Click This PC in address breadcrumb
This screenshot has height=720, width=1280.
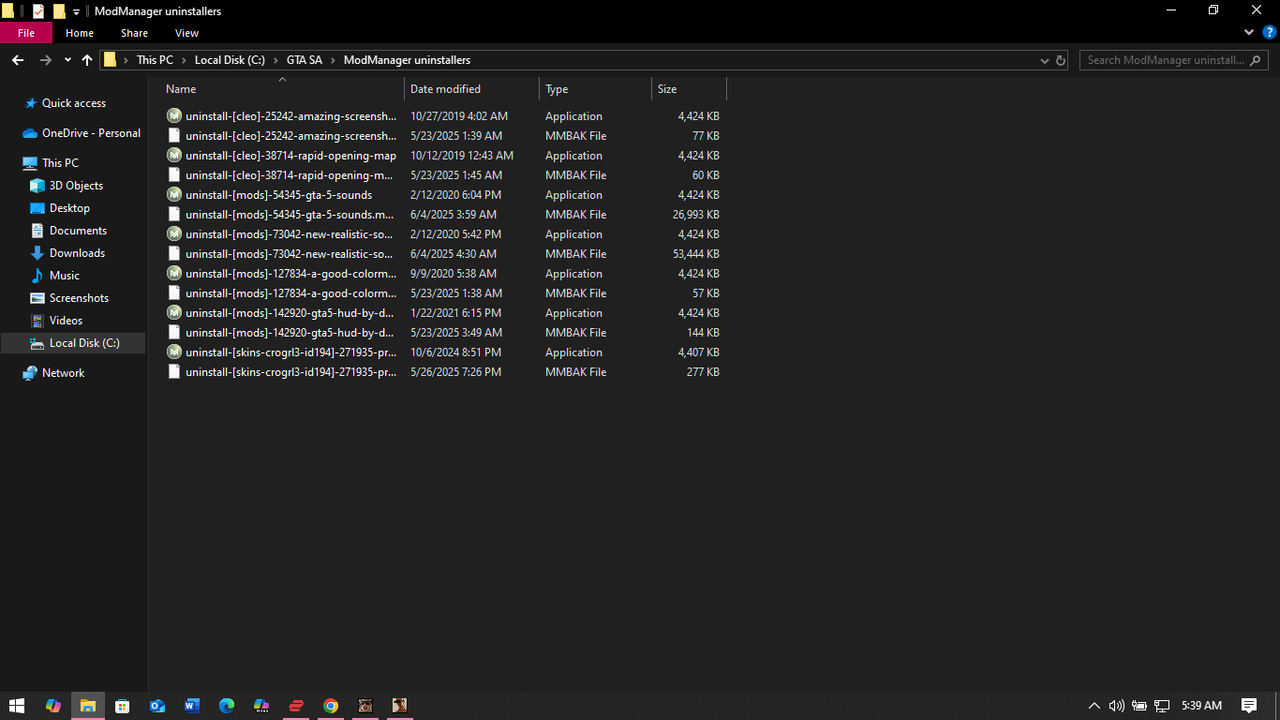tap(155, 60)
